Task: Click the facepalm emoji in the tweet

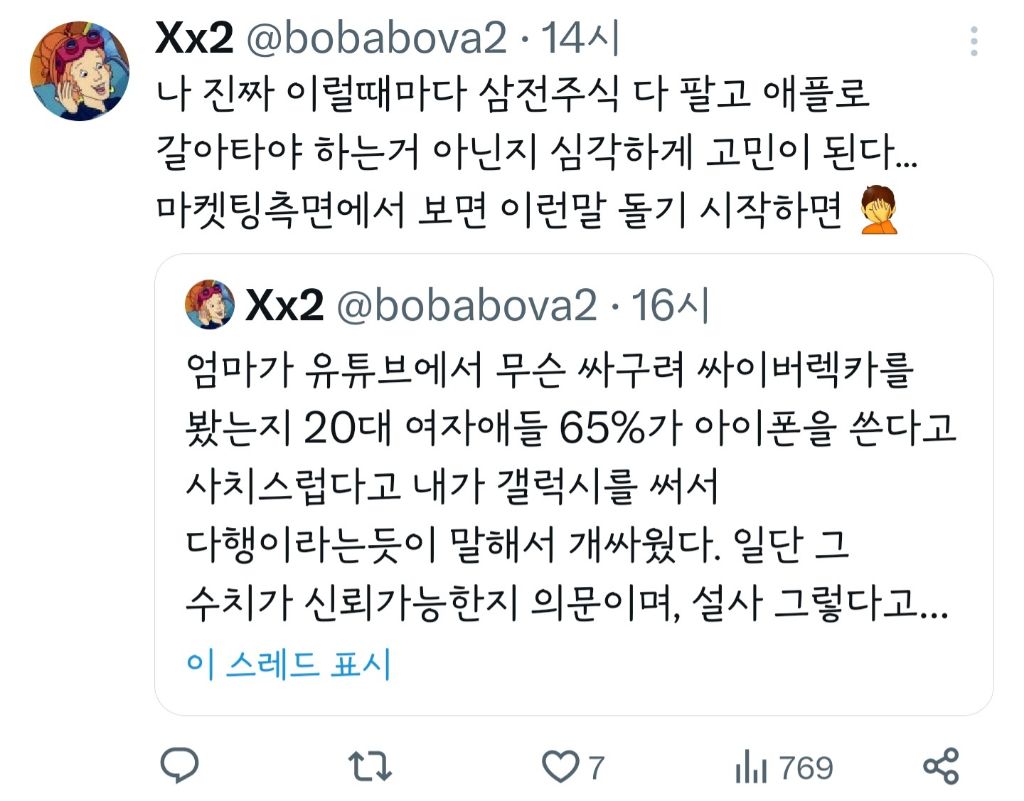Action: (878, 210)
